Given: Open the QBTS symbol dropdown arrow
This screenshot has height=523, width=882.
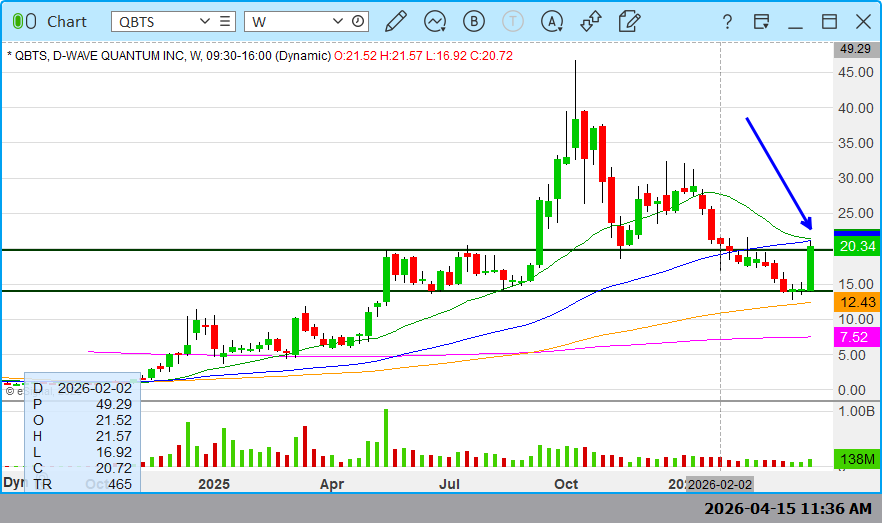Looking at the screenshot, I should click(205, 21).
